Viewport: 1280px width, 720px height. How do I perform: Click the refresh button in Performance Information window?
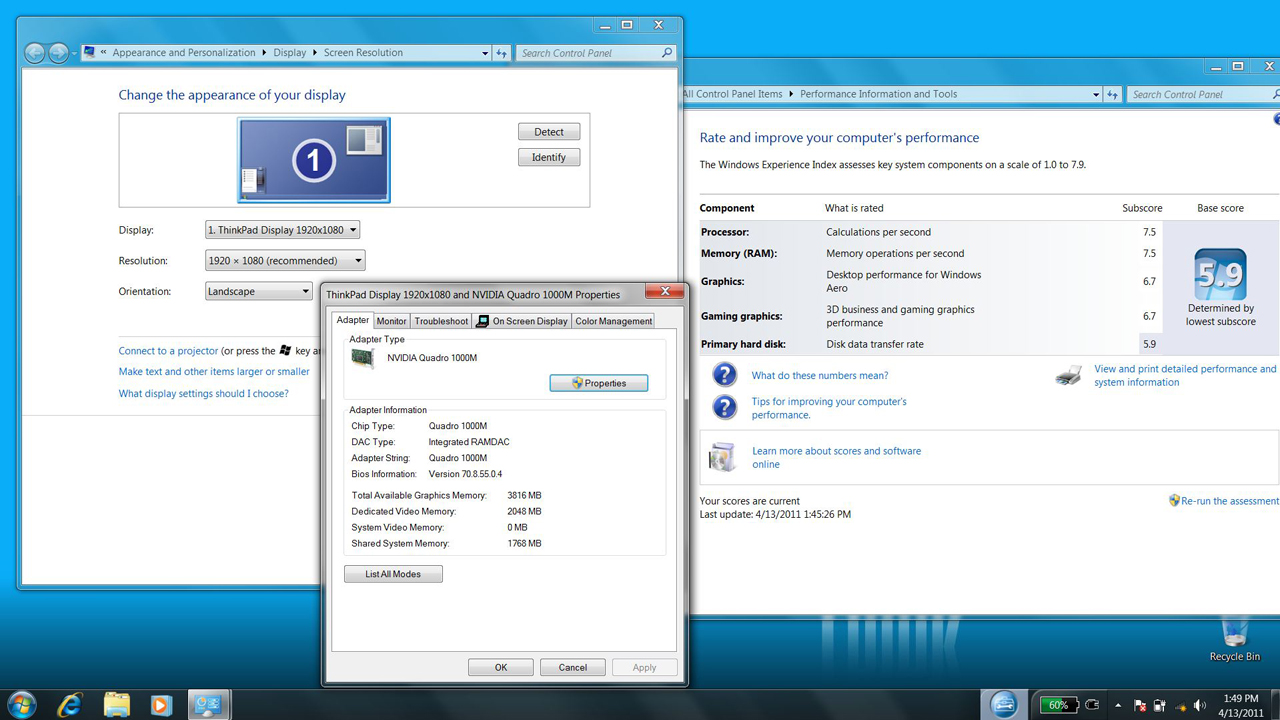click(1112, 94)
